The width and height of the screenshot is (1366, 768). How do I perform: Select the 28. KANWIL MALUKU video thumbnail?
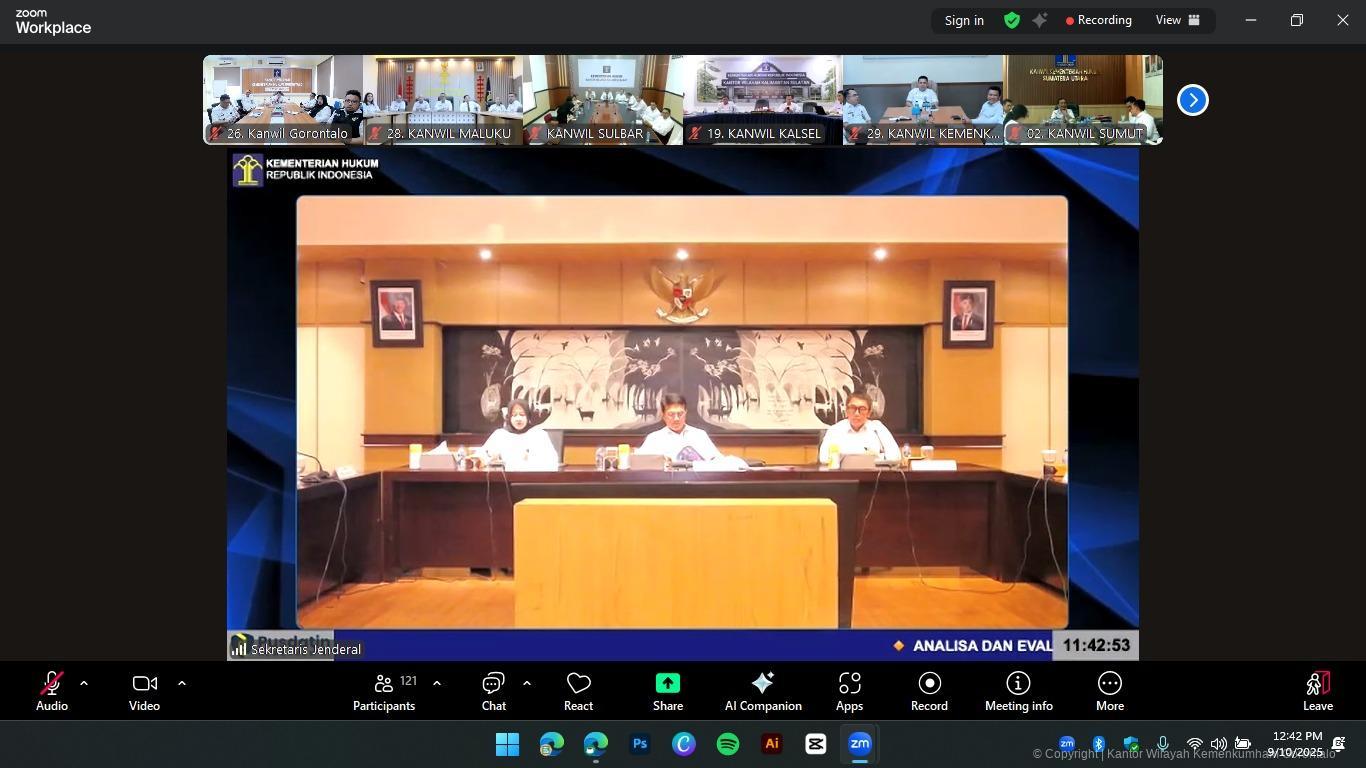pyautogui.click(x=443, y=100)
